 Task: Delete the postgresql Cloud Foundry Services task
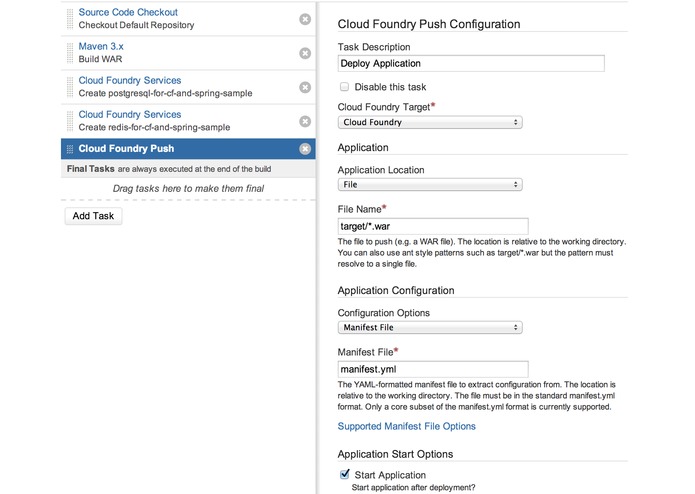[305, 87]
